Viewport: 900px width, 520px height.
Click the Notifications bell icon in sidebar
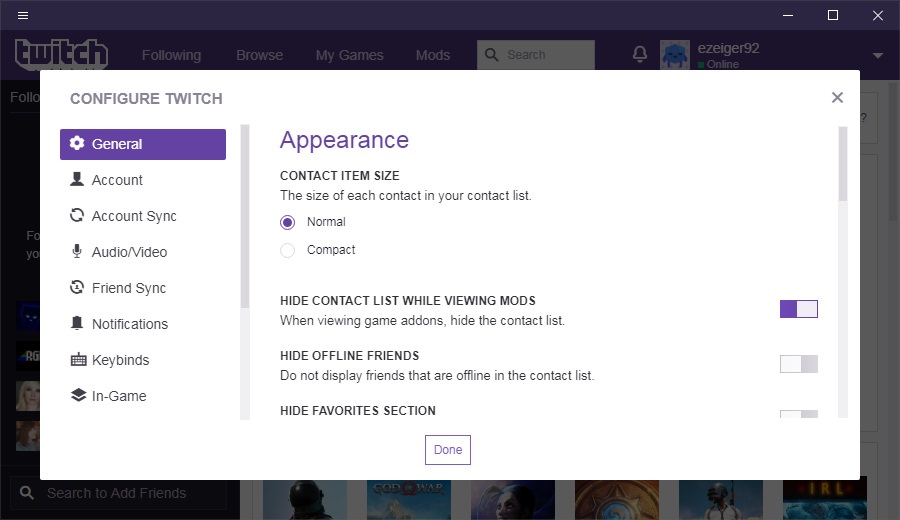click(77, 323)
